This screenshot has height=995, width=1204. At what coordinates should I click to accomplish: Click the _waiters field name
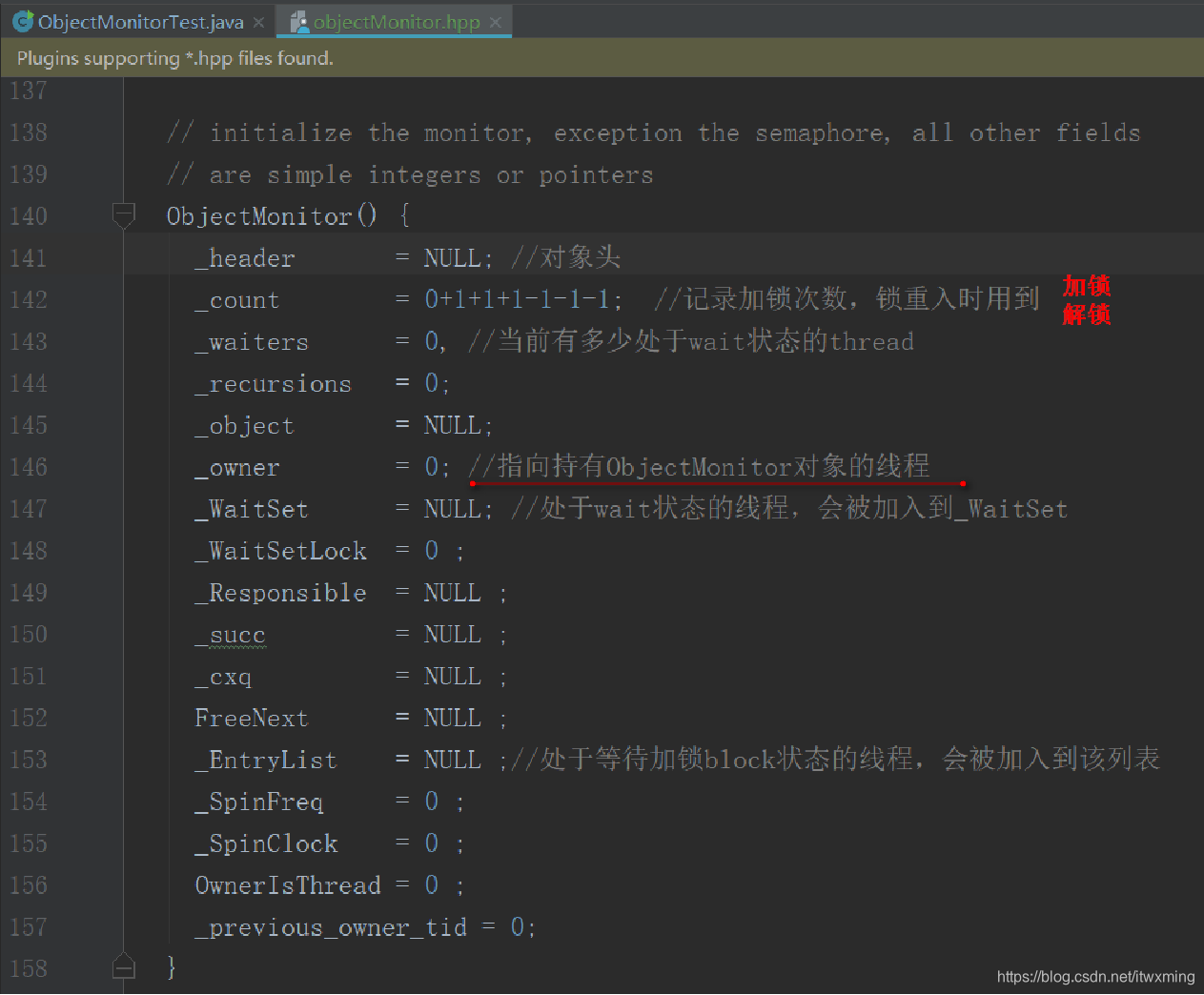(x=252, y=342)
